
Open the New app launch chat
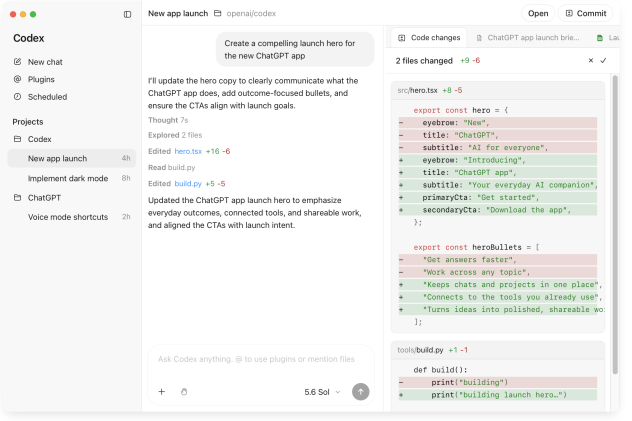72,158
